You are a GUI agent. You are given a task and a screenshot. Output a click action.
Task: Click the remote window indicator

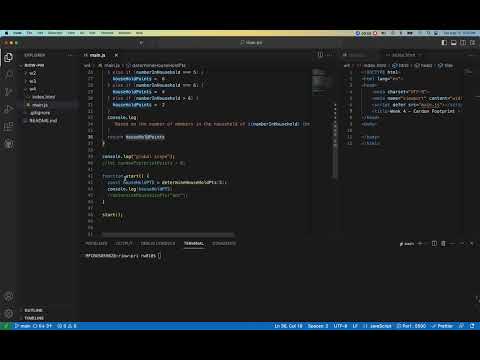click(5, 326)
